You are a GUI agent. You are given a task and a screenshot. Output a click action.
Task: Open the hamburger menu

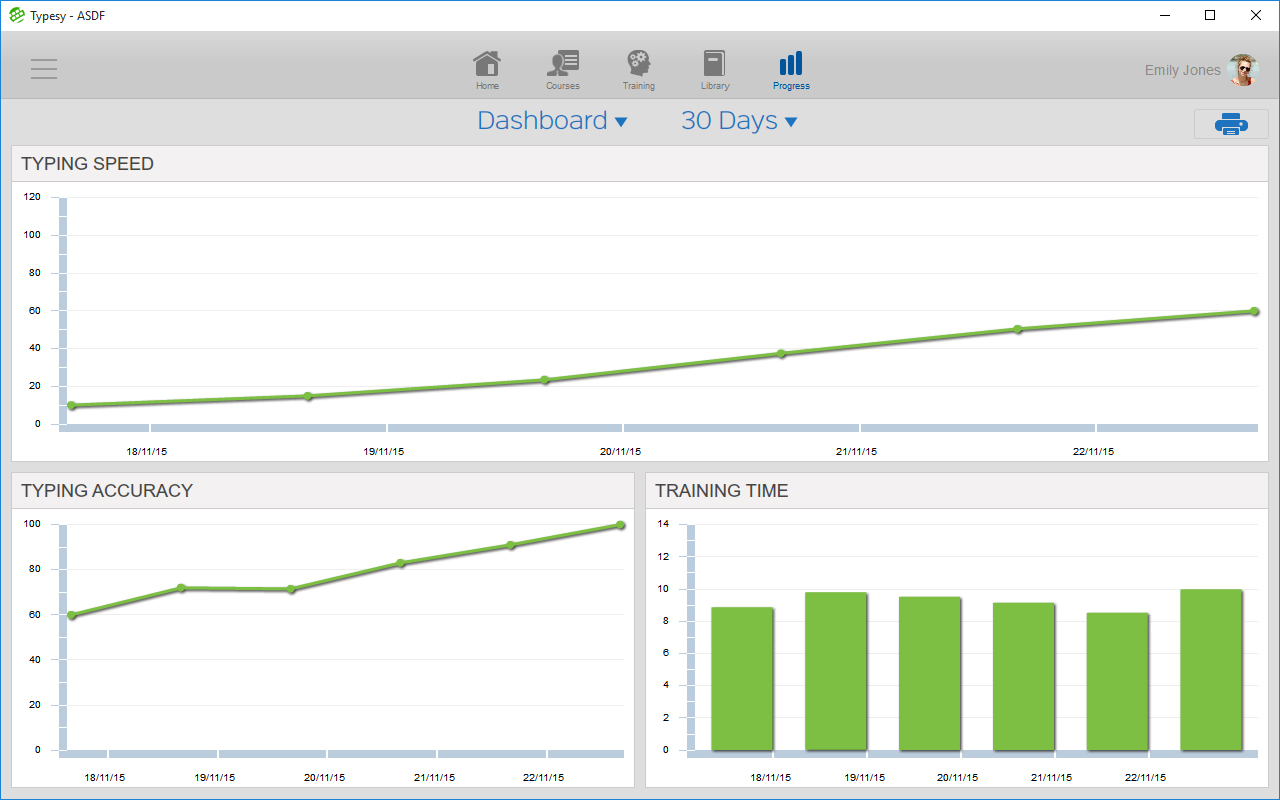click(44, 69)
